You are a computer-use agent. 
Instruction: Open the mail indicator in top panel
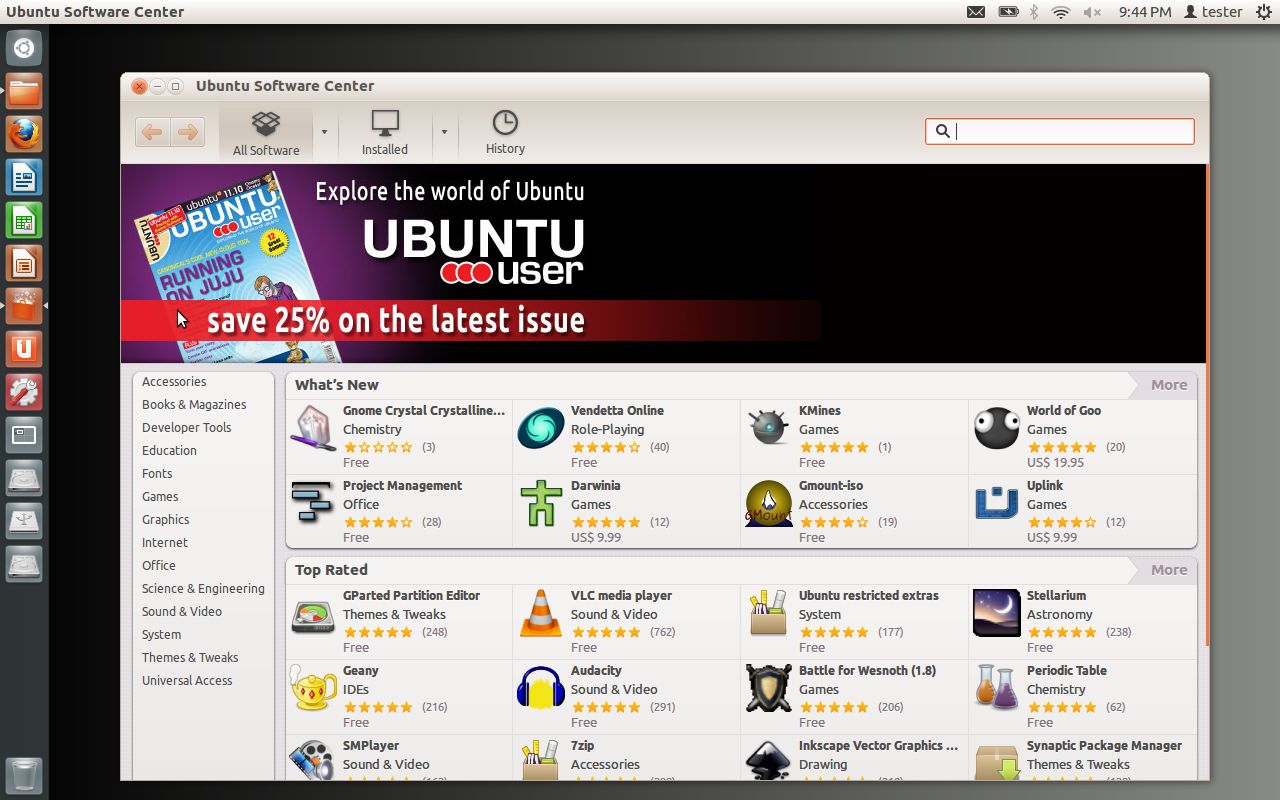coord(976,12)
